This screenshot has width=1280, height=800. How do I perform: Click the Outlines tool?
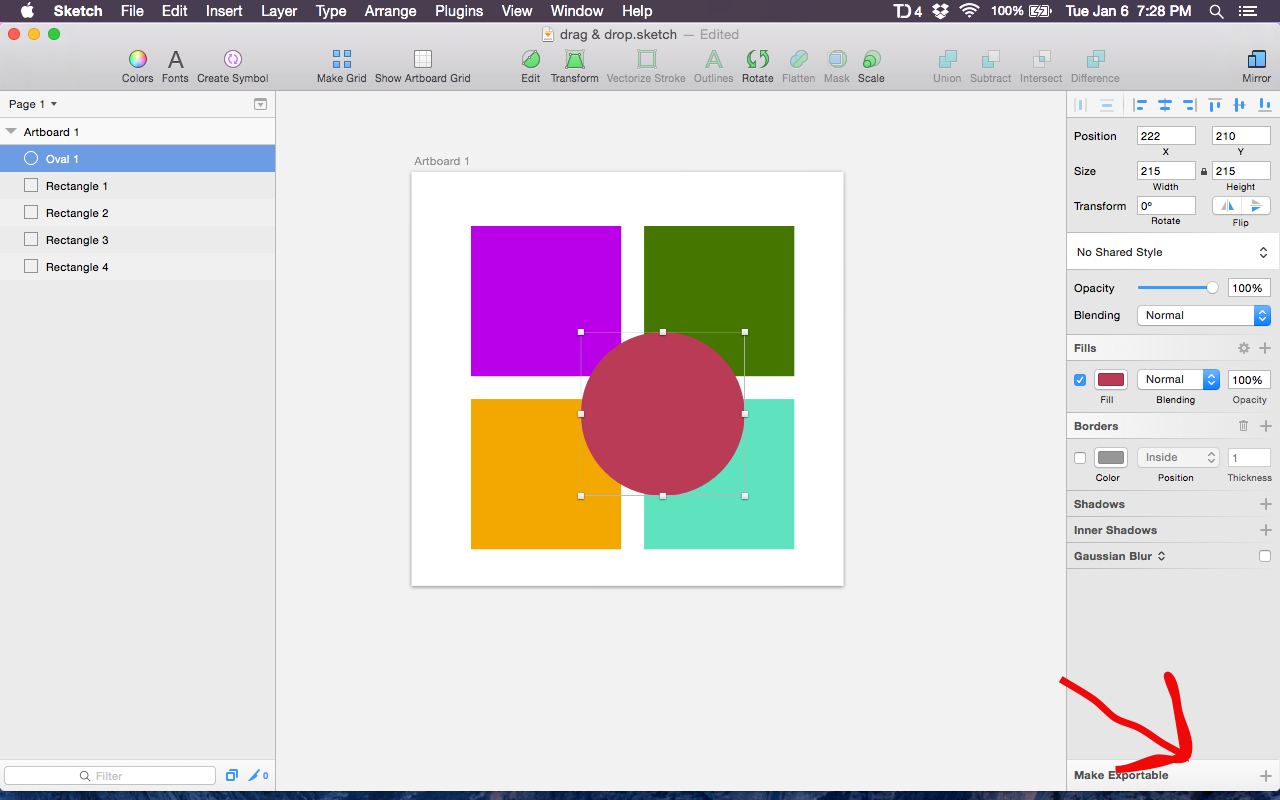[714, 60]
